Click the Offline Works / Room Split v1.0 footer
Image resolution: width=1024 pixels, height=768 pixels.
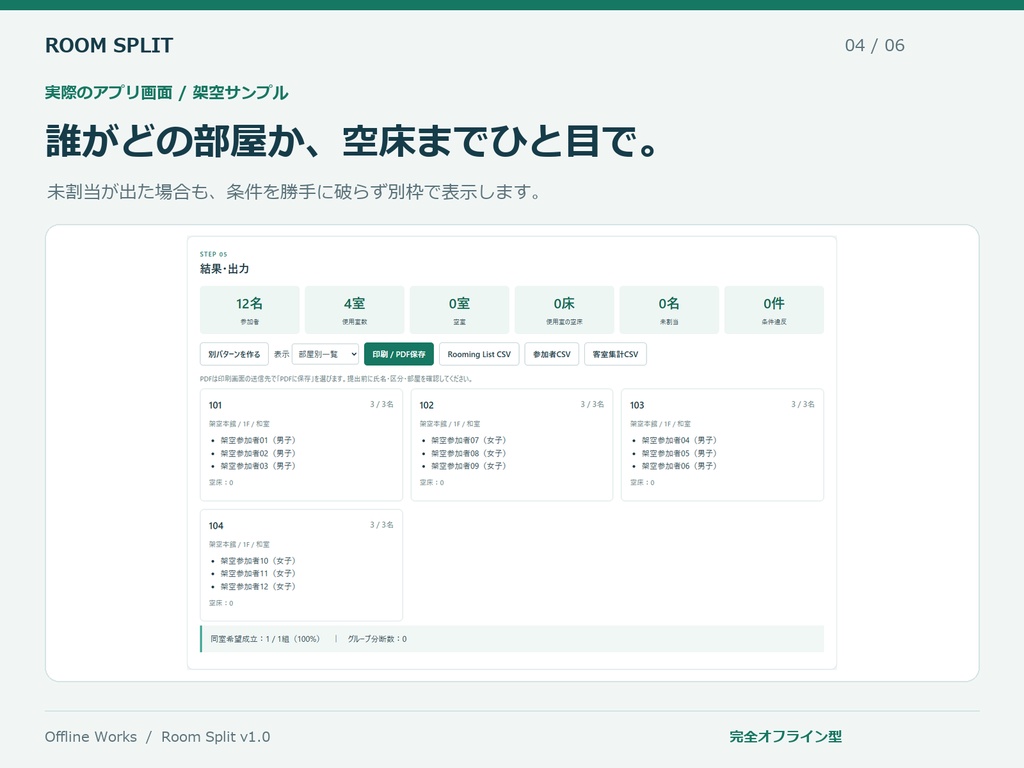click(x=157, y=737)
